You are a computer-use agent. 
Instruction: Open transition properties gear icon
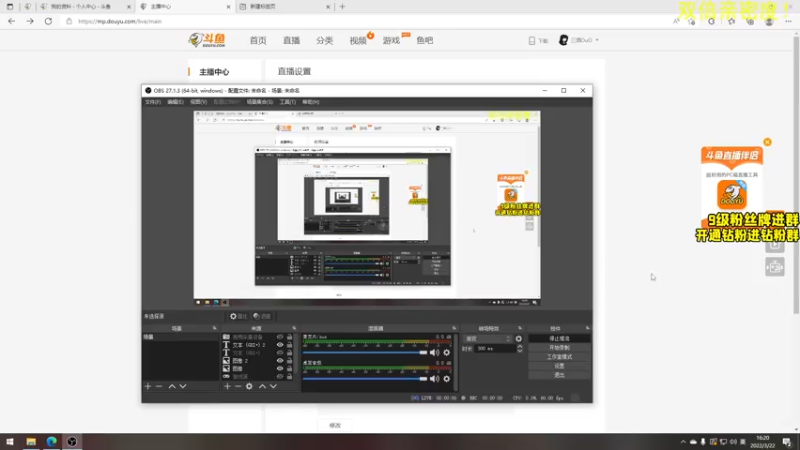518,339
